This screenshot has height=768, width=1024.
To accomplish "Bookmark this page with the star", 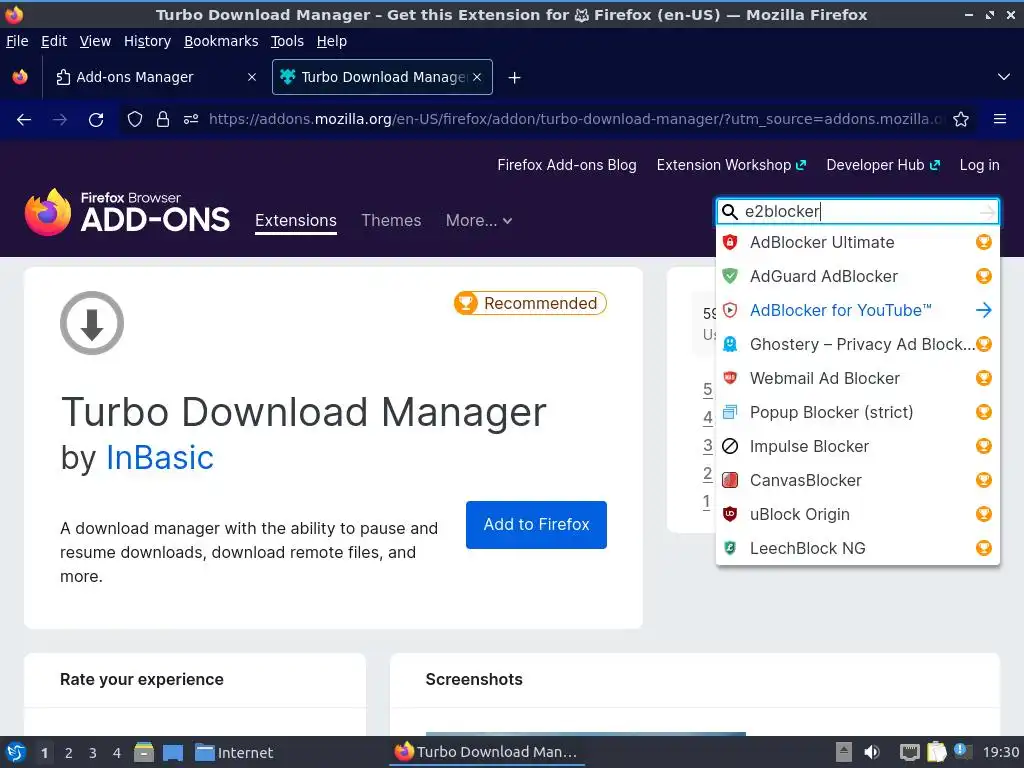I will [961, 119].
